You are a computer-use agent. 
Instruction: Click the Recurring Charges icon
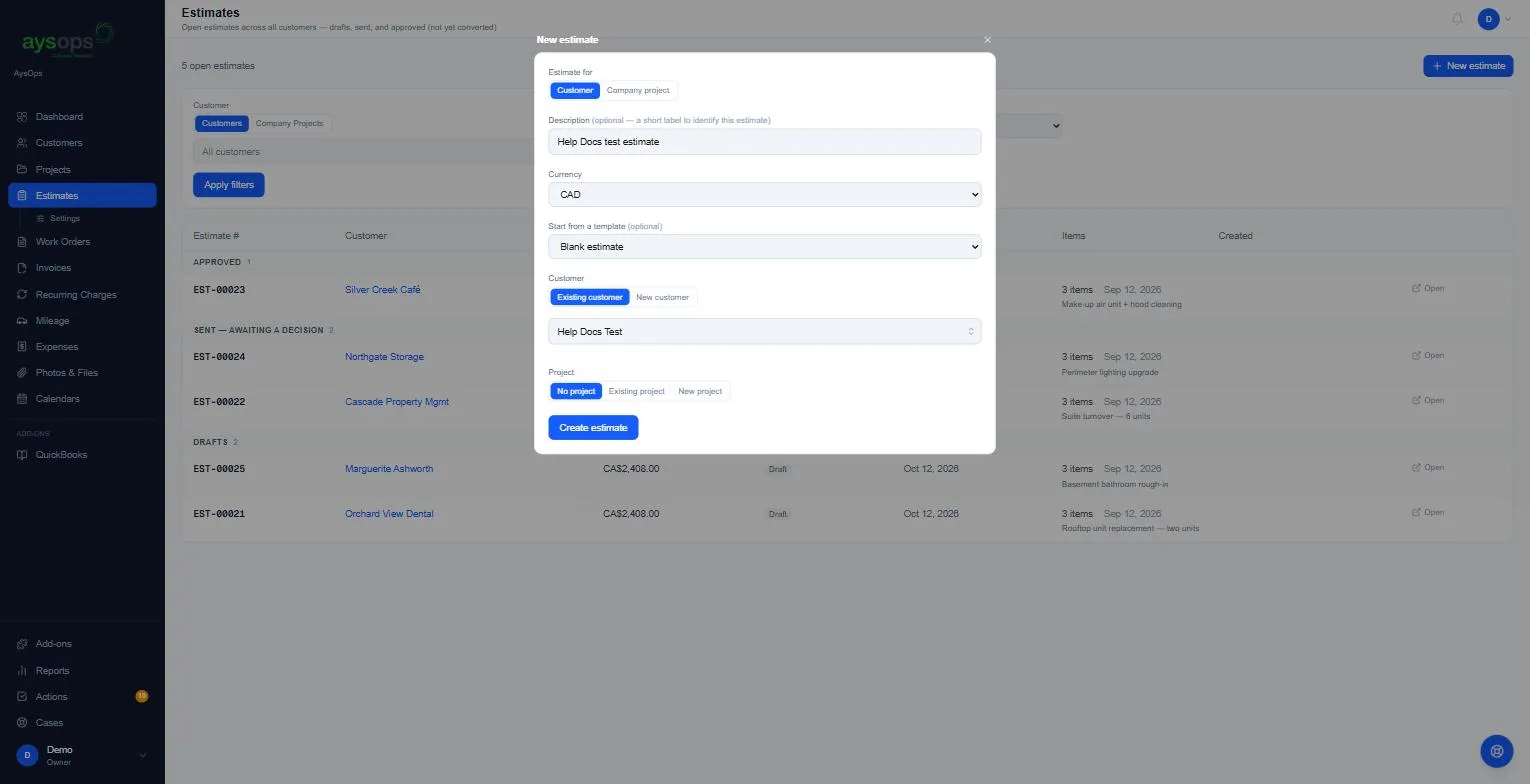pyautogui.click(x=22, y=295)
